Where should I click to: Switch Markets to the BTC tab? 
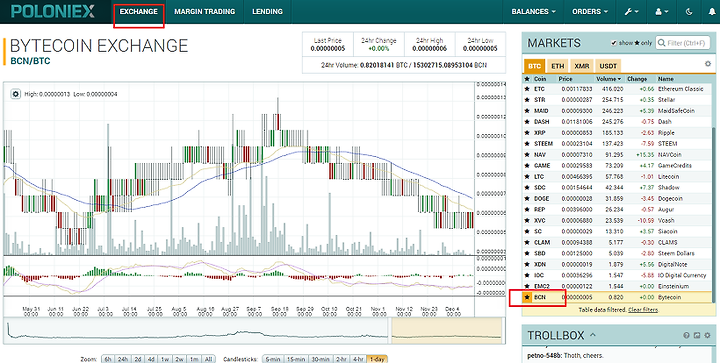tap(534, 66)
